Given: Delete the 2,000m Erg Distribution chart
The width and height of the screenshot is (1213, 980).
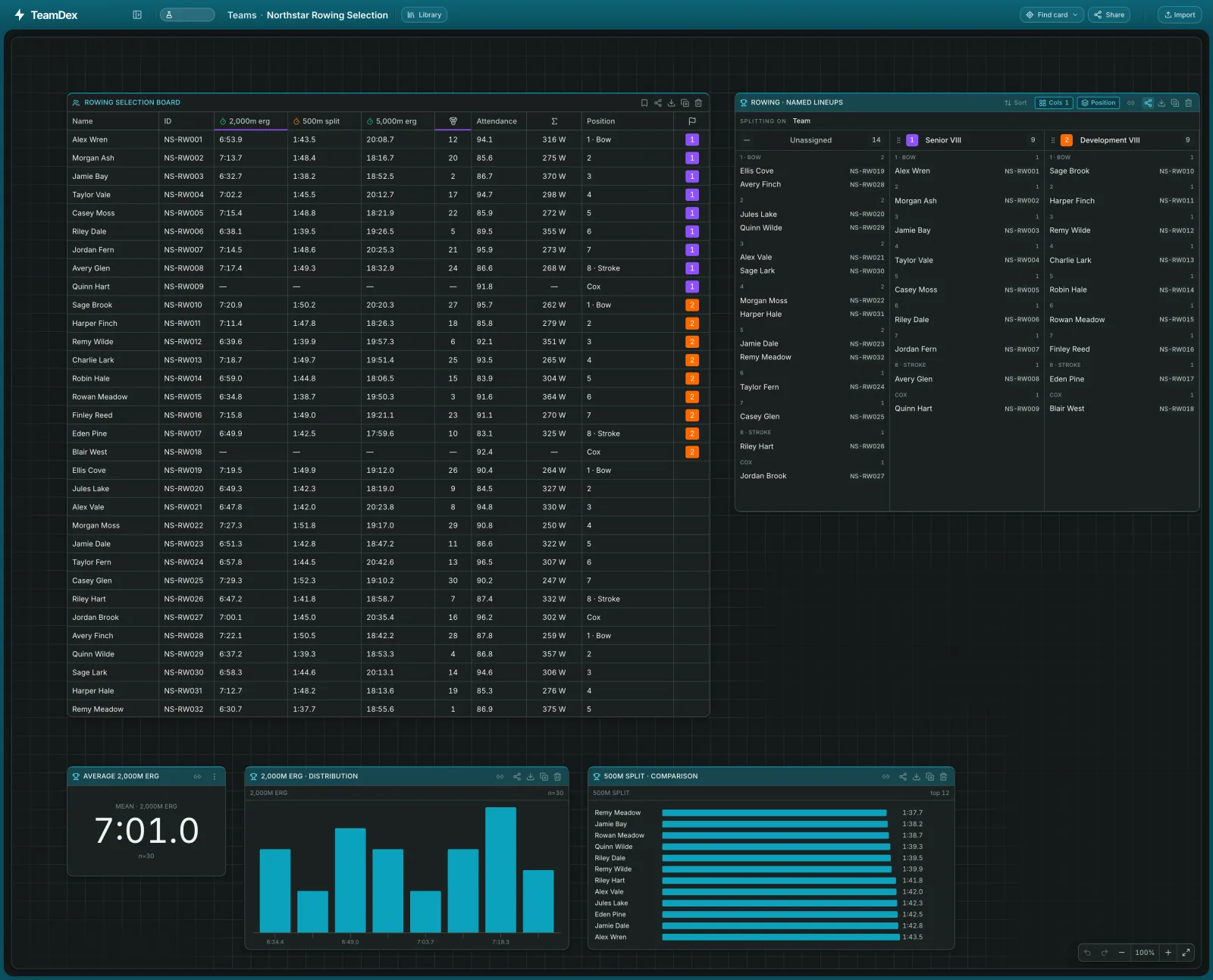Looking at the screenshot, I should [x=558, y=777].
